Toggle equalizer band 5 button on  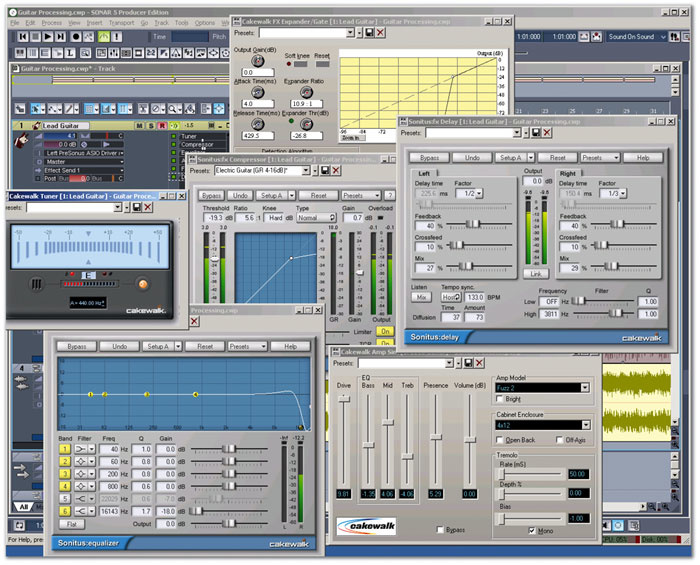(65, 499)
